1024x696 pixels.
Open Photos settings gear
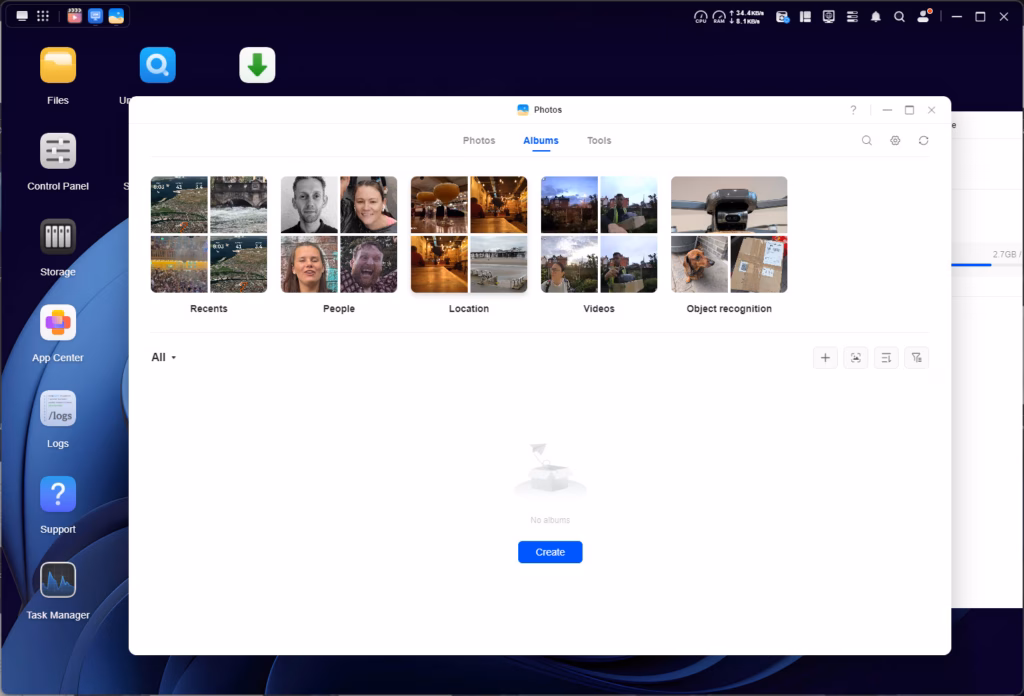[x=895, y=141]
